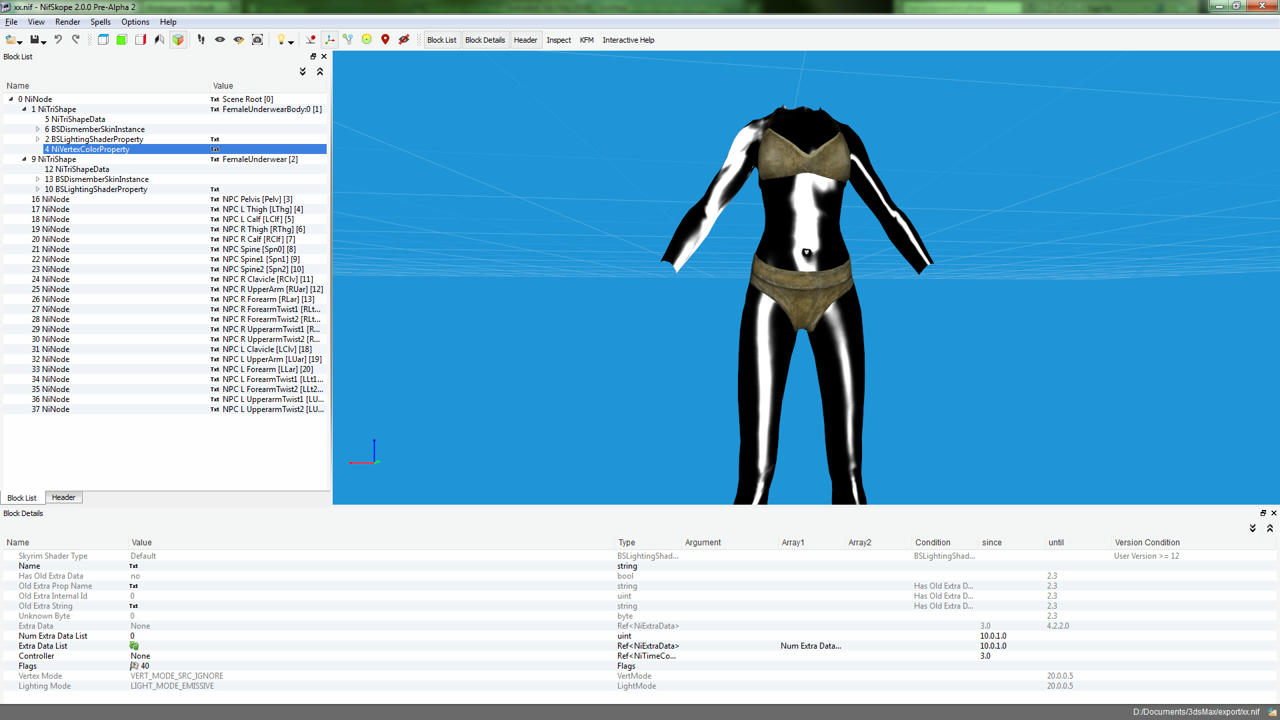Open the dropdown arrow beside the light bulb

291,41
